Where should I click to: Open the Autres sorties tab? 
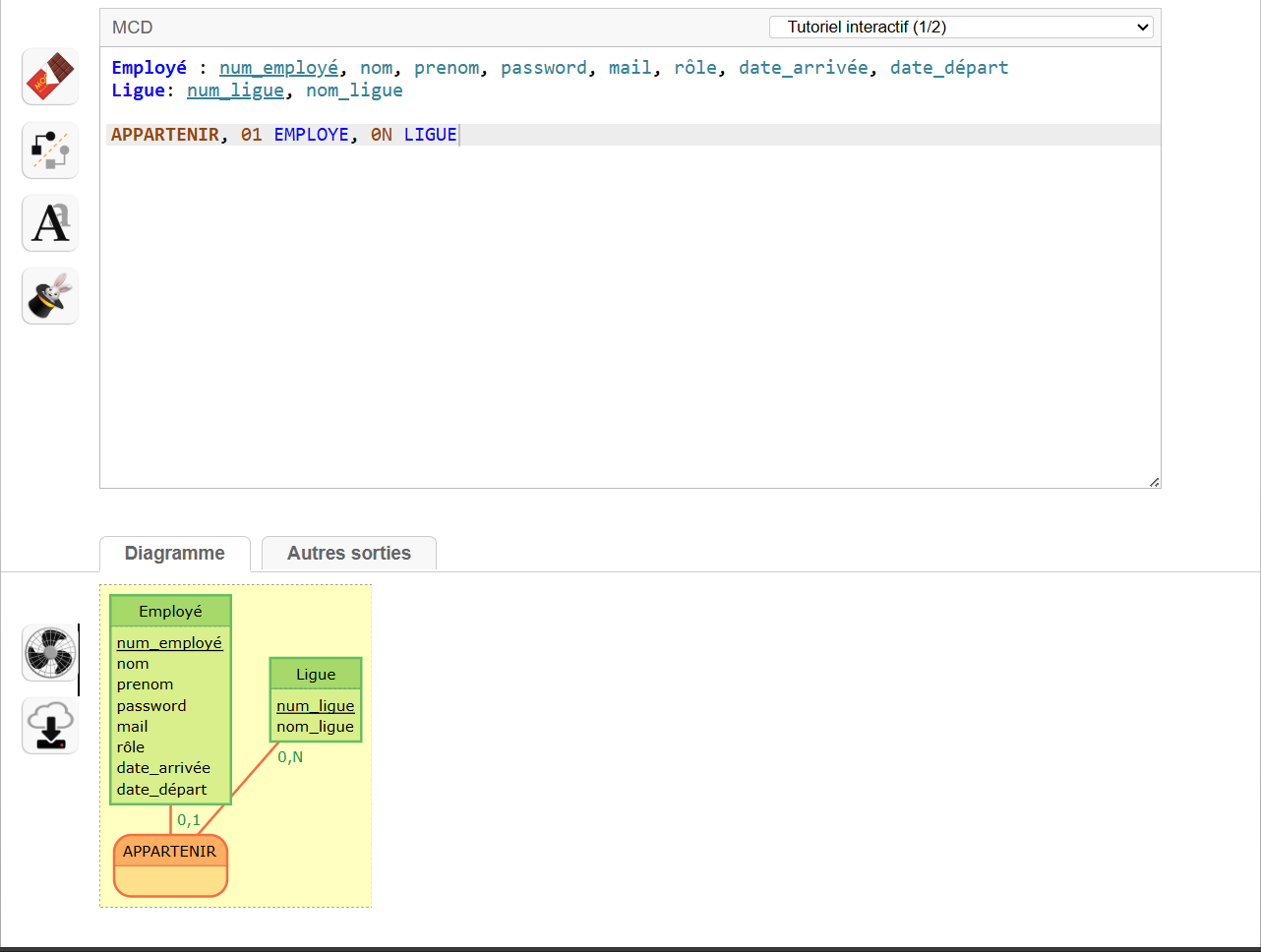click(x=349, y=554)
